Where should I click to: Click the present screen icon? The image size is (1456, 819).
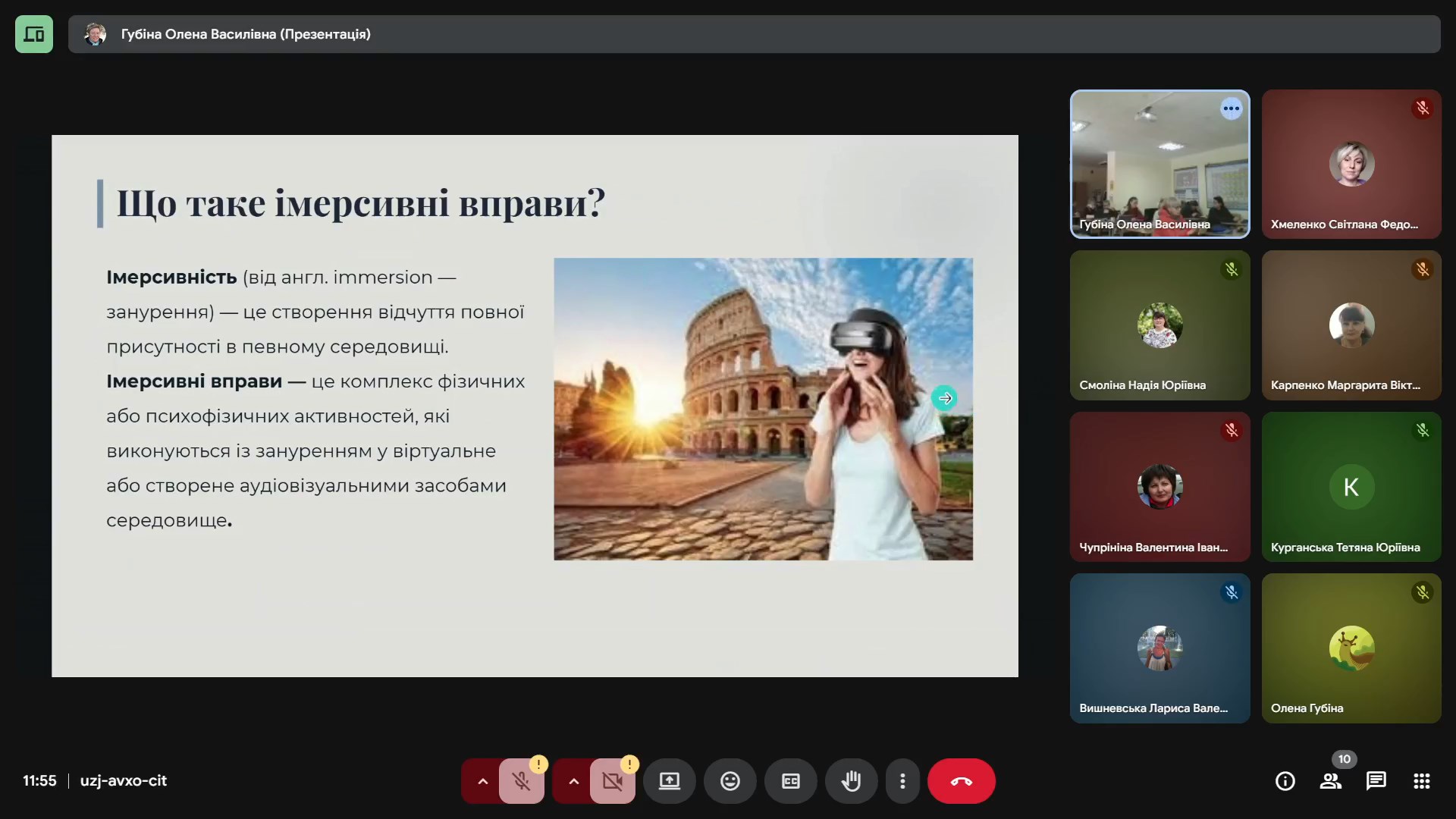coord(669,781)
